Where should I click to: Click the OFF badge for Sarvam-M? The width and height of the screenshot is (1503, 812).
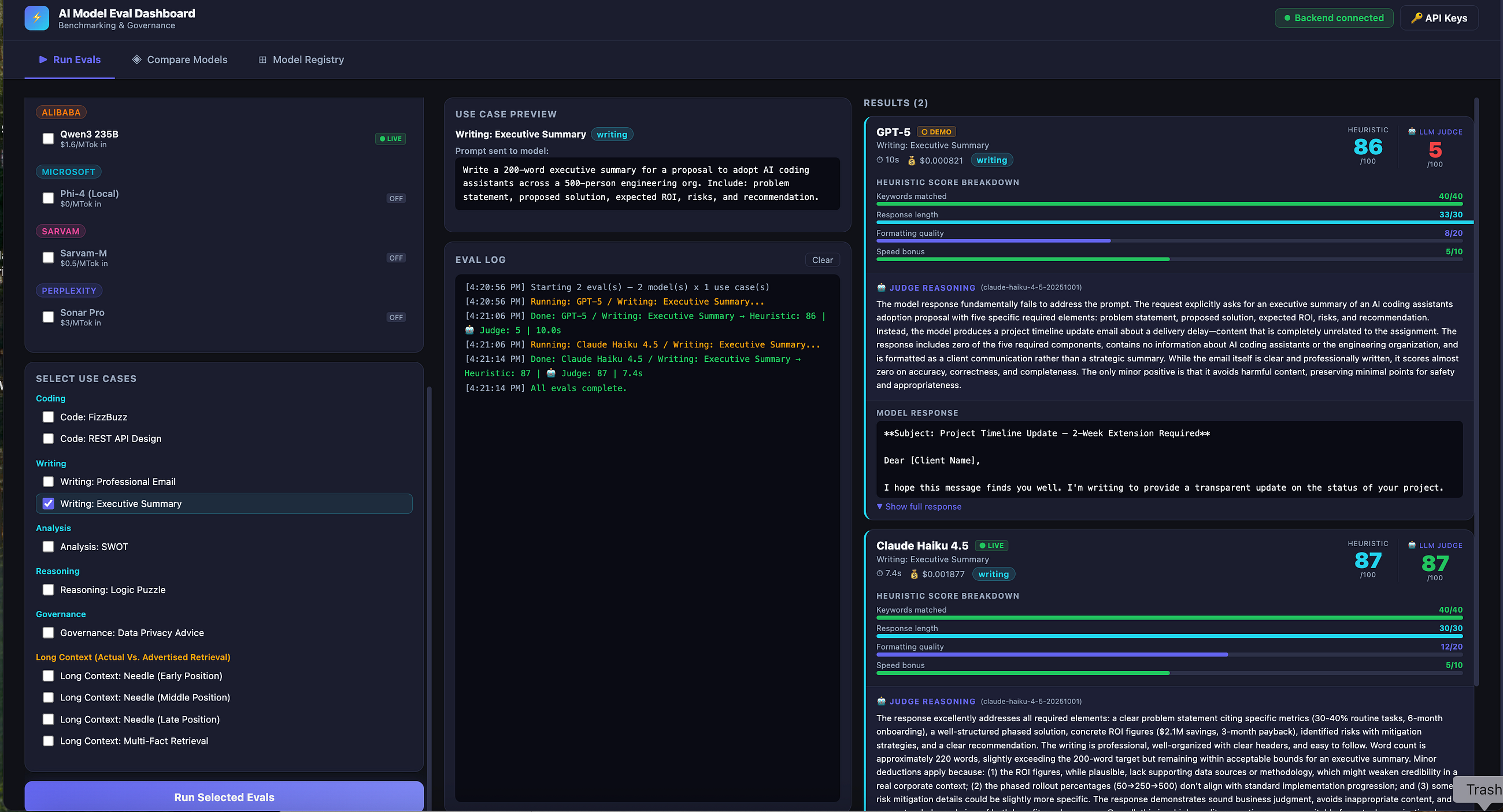pos(396,258)
